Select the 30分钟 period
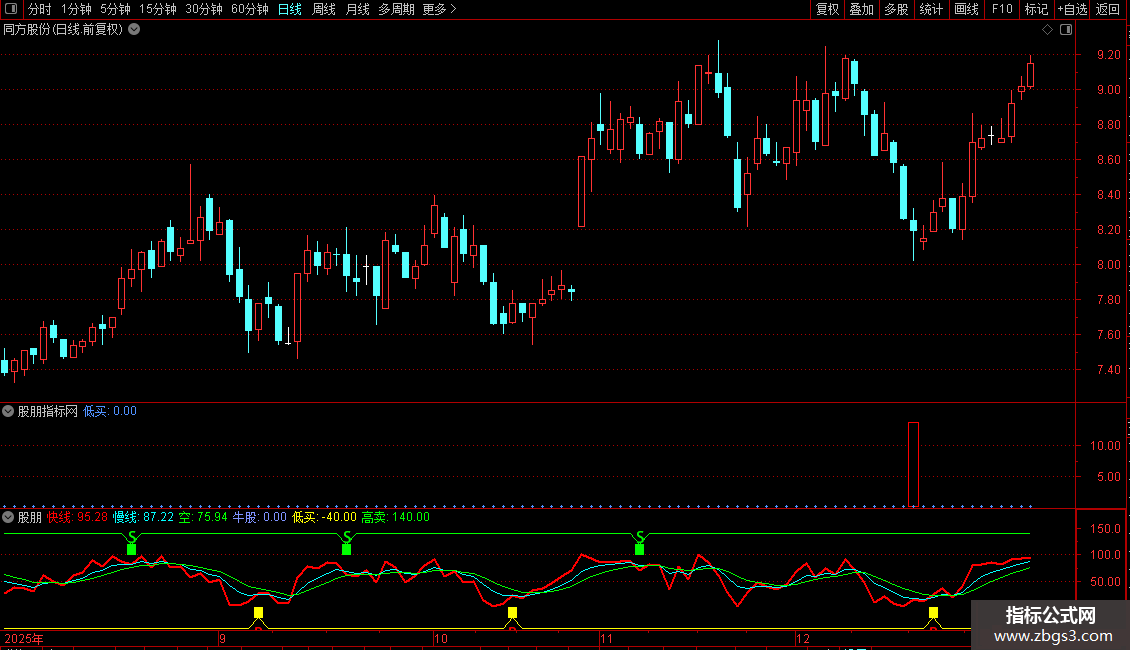This screenshot has height=650, width=1130. point(204,9)
